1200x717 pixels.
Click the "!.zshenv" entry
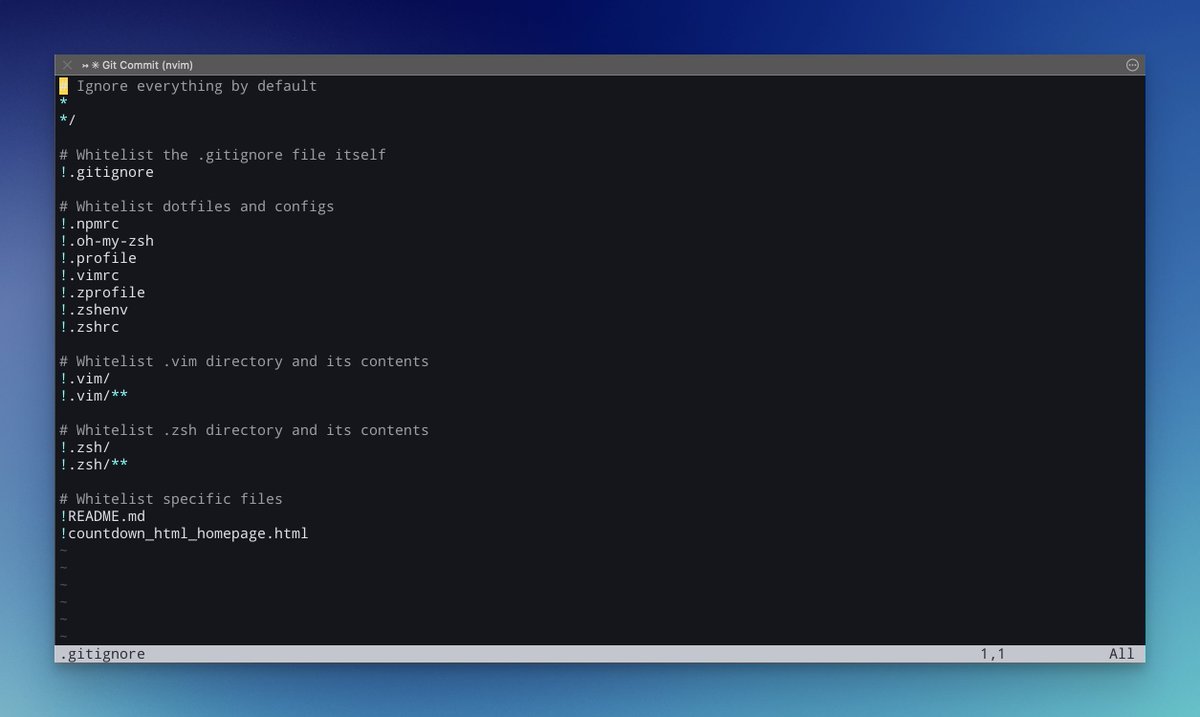tap(93, 310)
